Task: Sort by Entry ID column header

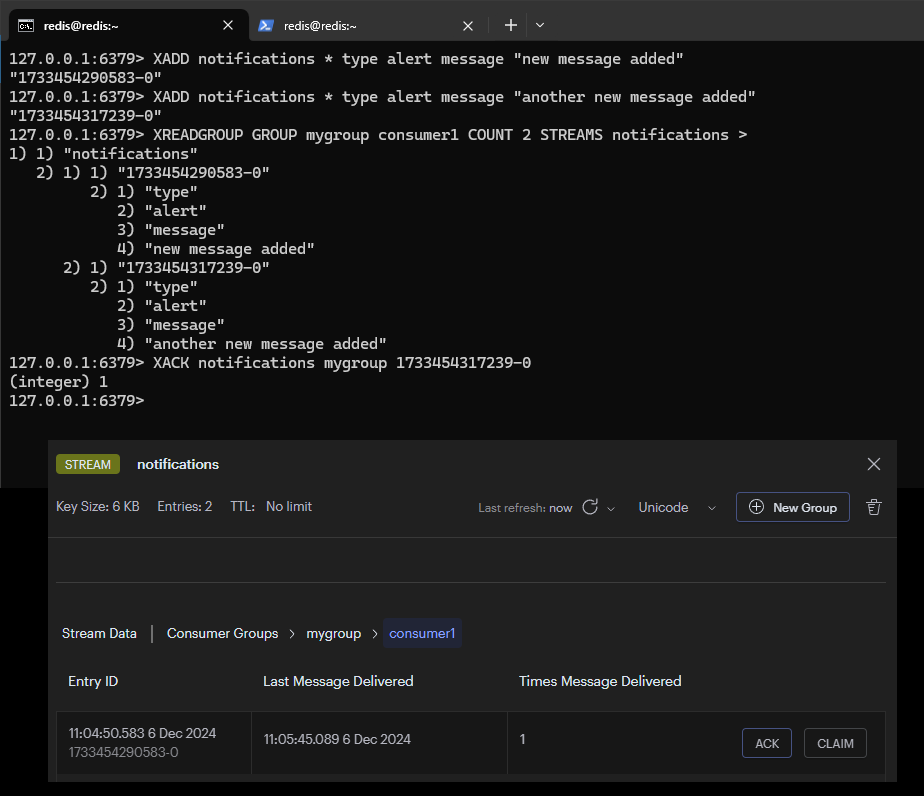Action: pyautogui.click(x=93, y=681)
